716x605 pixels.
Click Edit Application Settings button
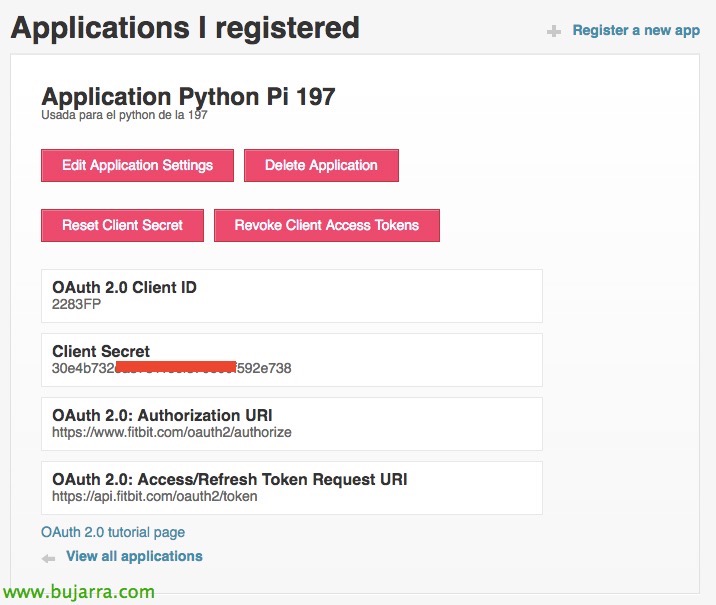point(137,165)
